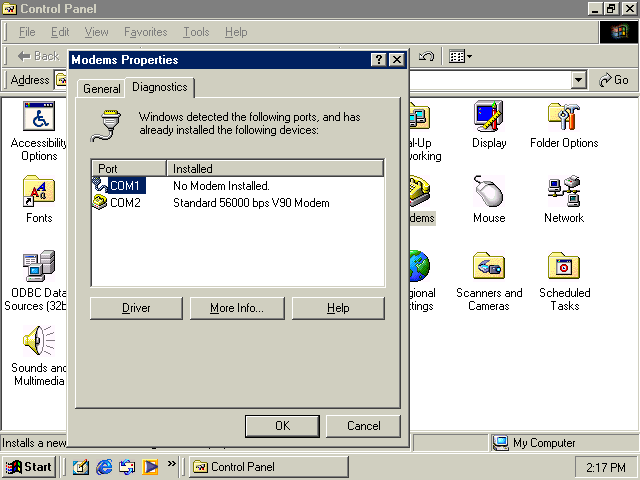The width and height of the screenshot is (640, 480).
Task: Open the Regional Settings globe icon
Action: [420, 266]
